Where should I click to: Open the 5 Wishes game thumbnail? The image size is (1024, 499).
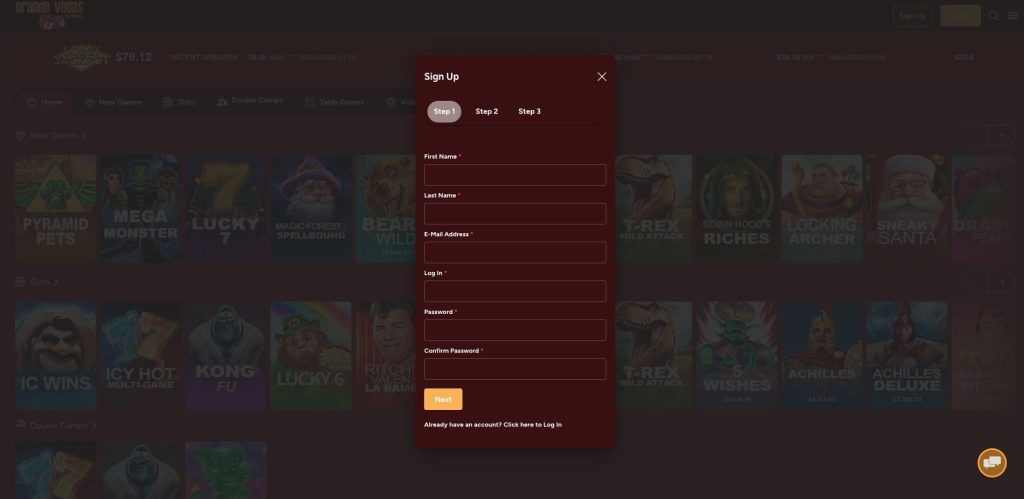coord(736,355)
